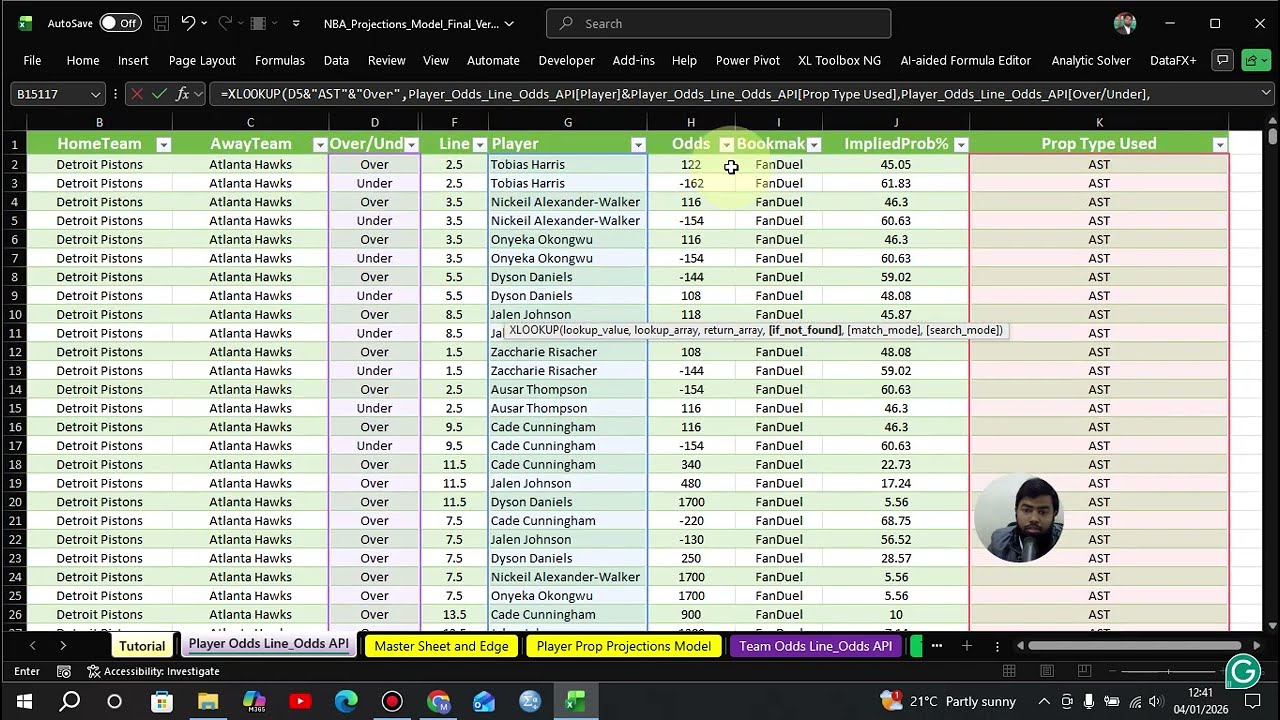This screenshot has height=720, width=1280.
Task: Switch to the Tutorial sheet tab
Action: pyautogui.click(x=141, y=646)
